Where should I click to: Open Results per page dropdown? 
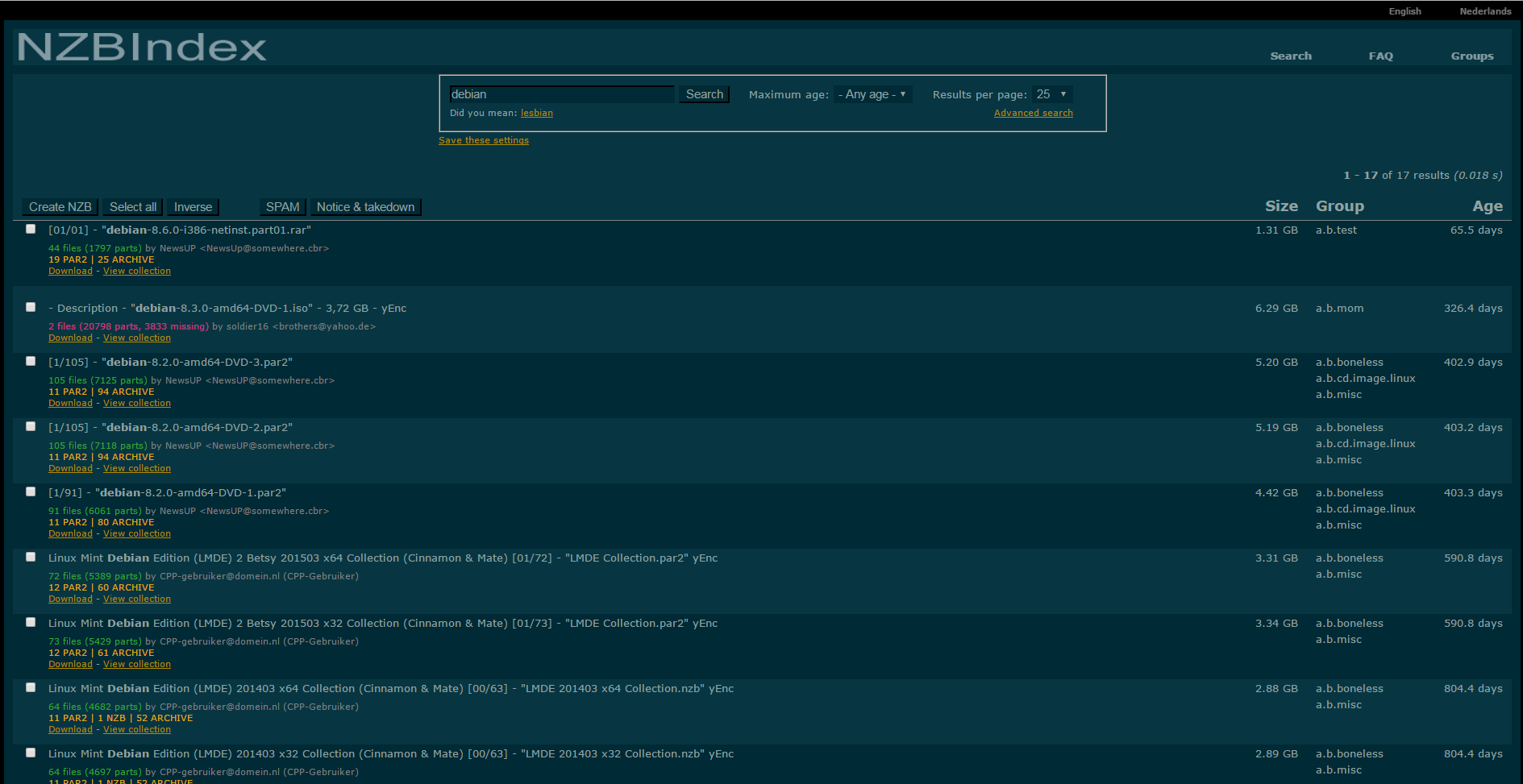tap(1052, 94)
